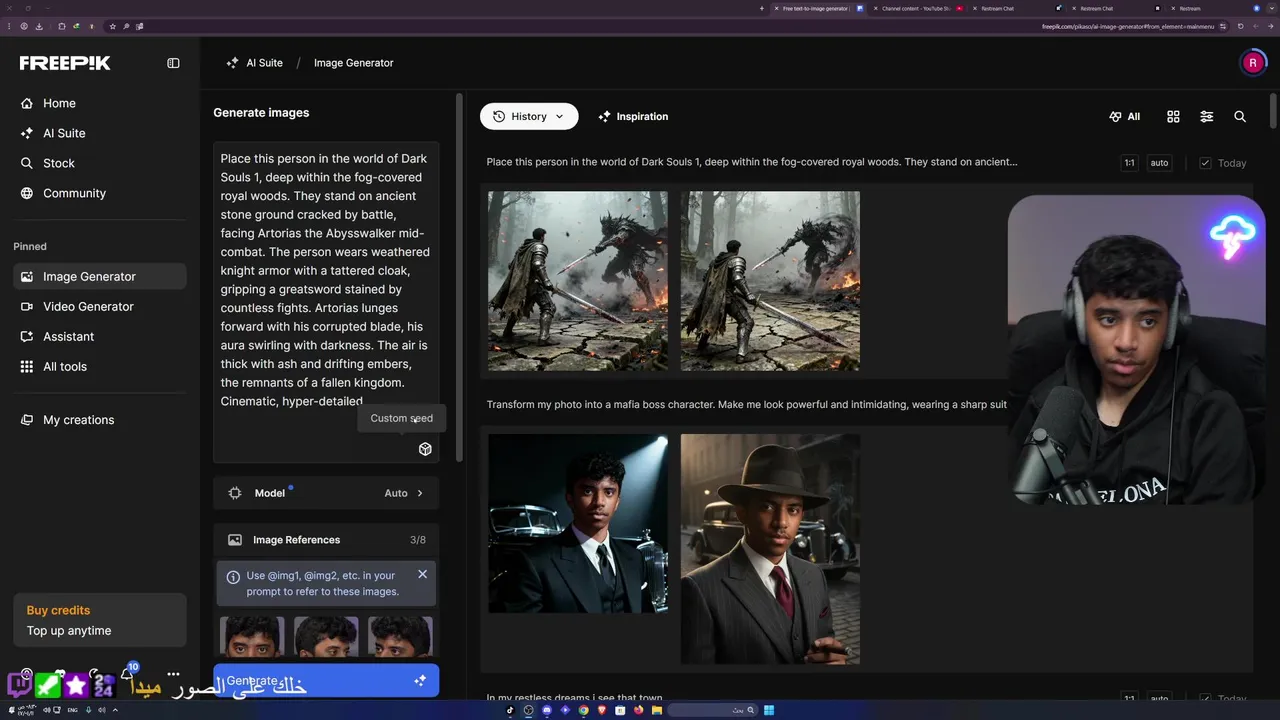Select the third reference face image

click(x=400, y=637)
